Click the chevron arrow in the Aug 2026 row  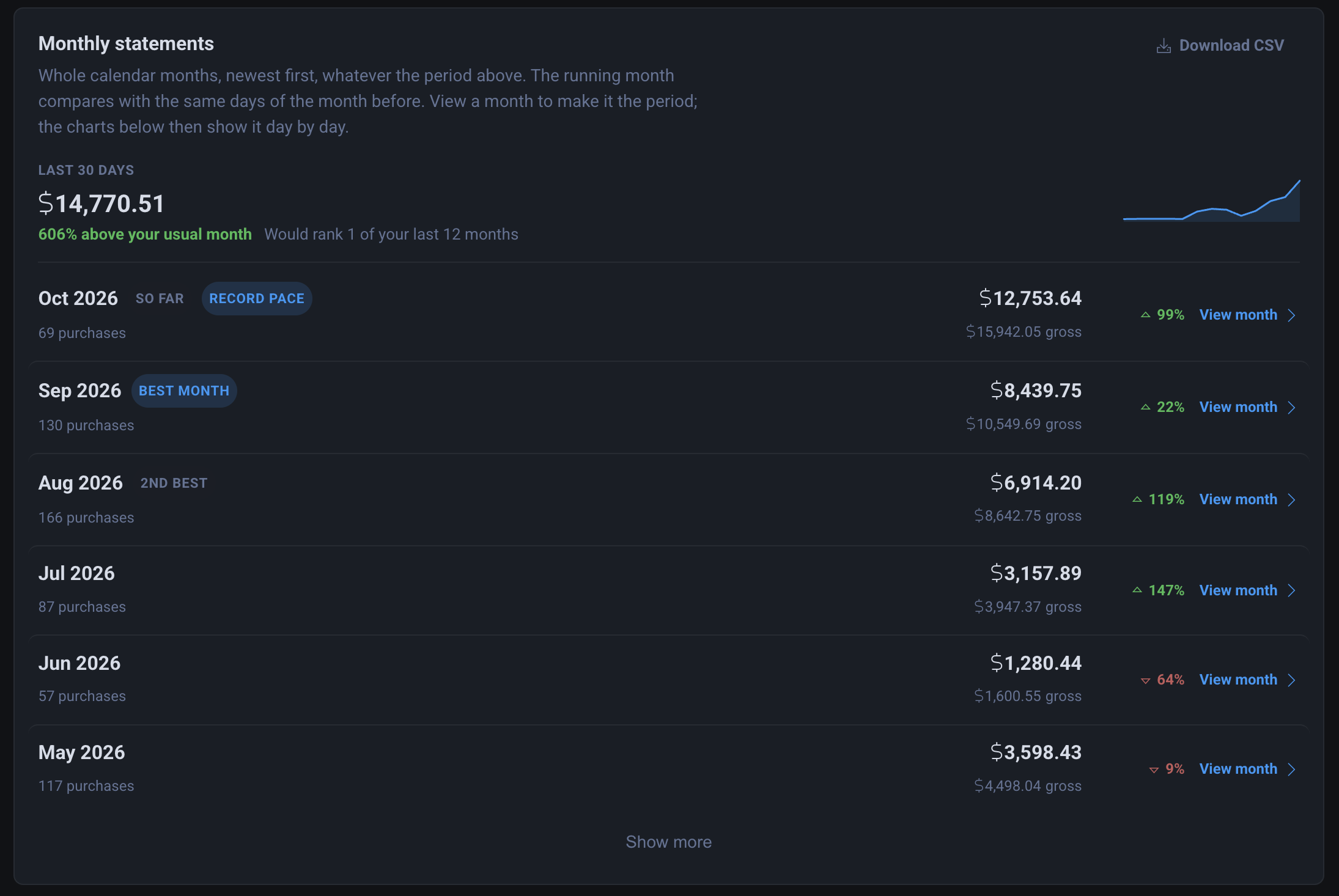tap(1291, 499)
